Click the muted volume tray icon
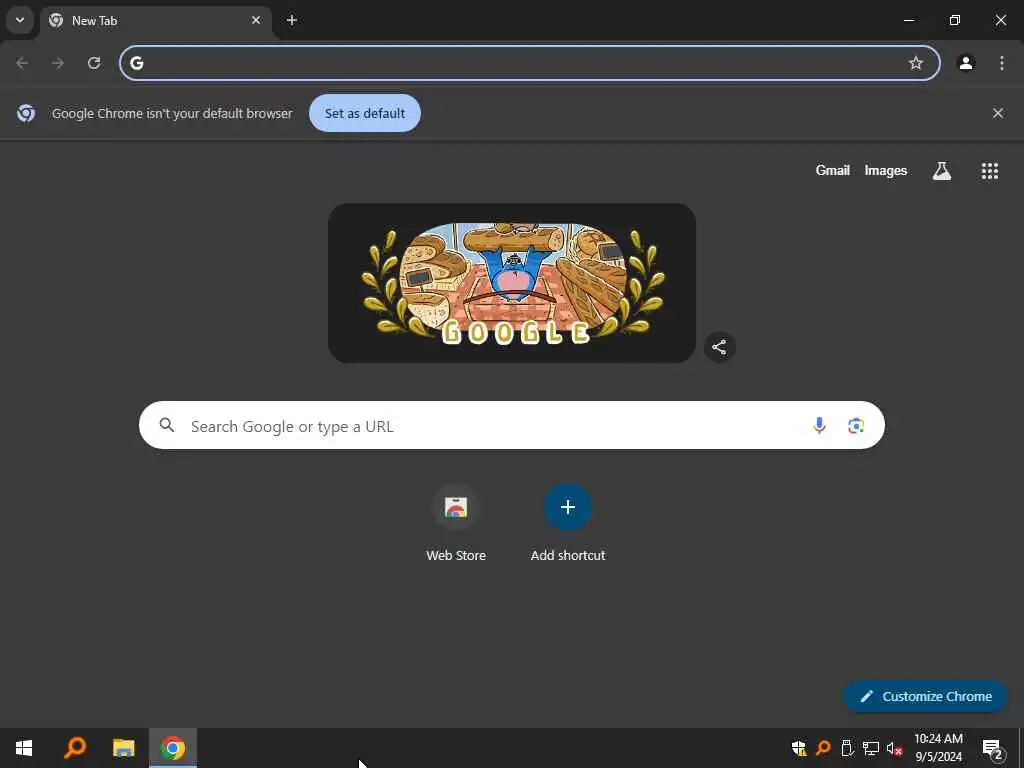The height and width of the screenshot is (768, 1024). pyautogui.click(x=895, y=748)
